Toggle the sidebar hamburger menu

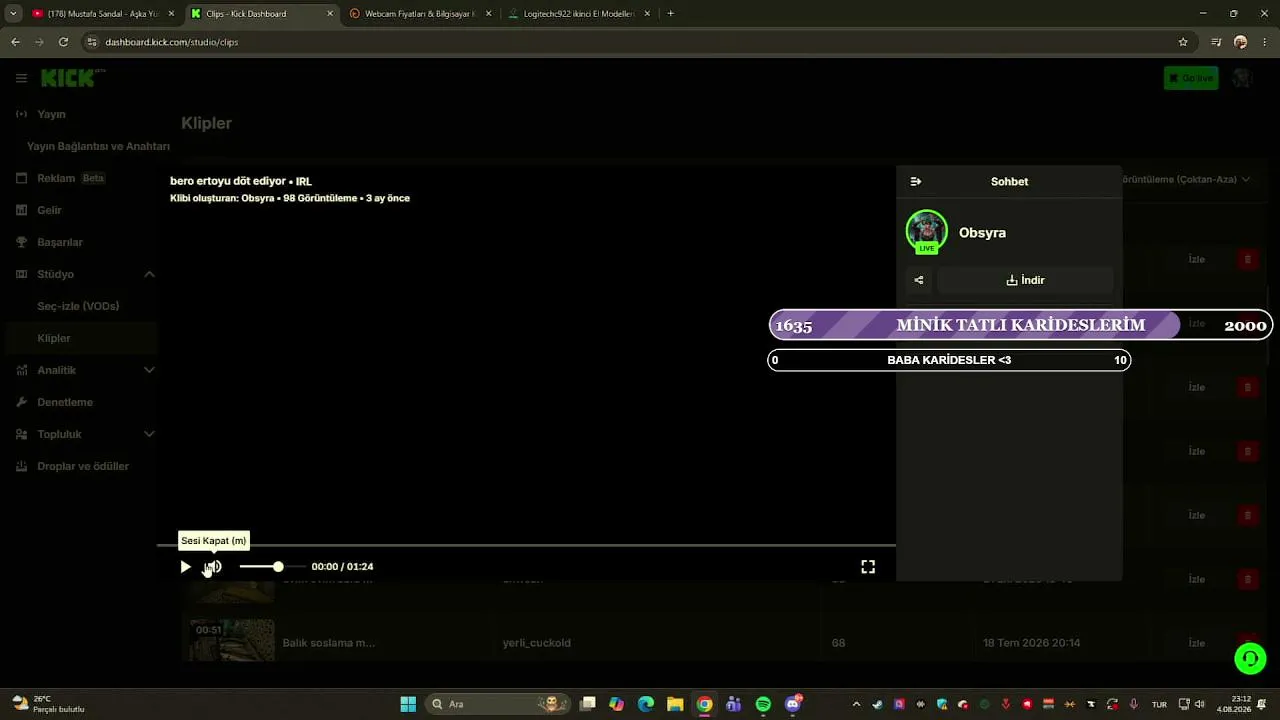(21, 78)
